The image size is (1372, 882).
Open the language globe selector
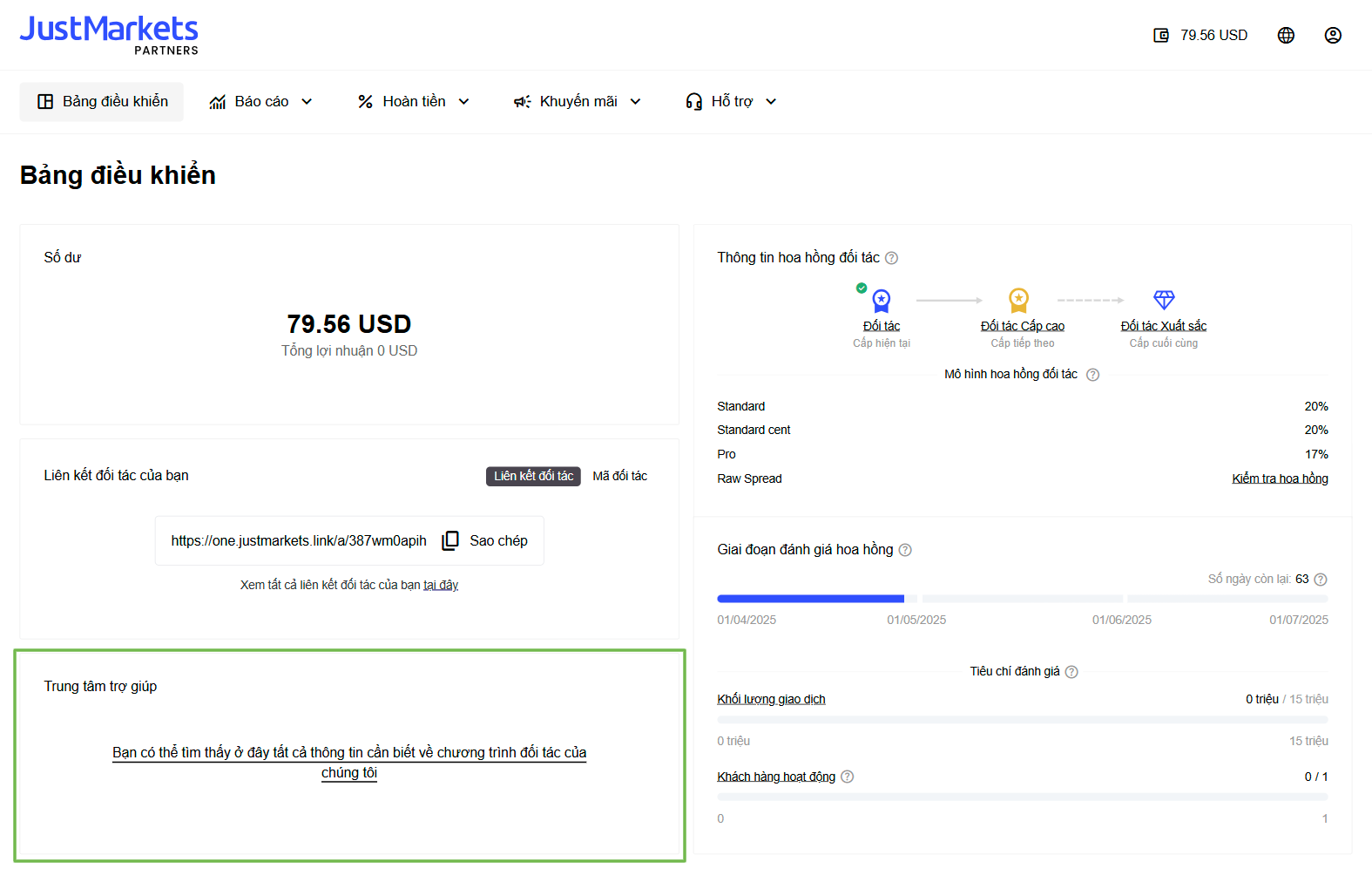pyautogui.click(x=1286, y=35)
